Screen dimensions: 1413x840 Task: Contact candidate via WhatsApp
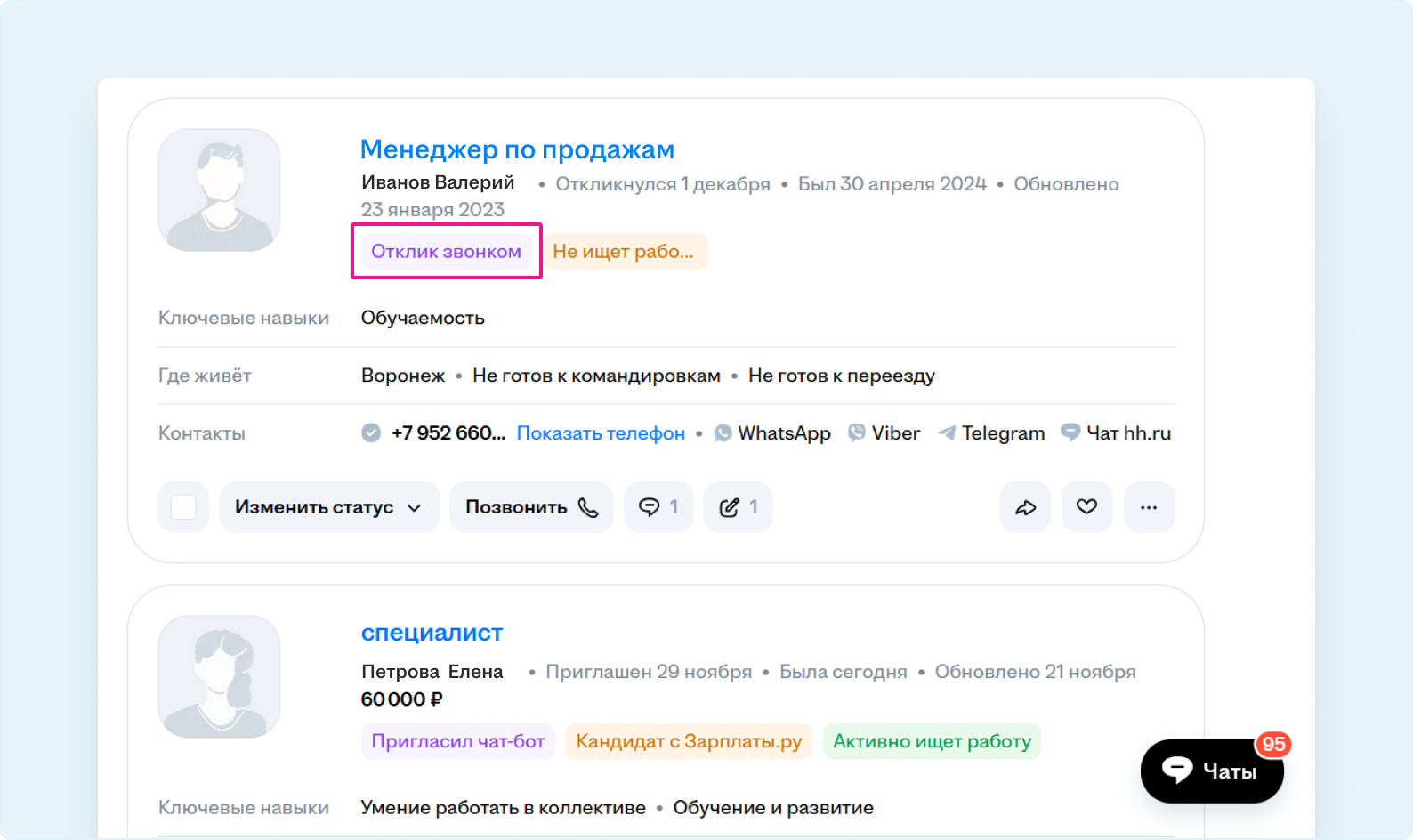pos(772,433)
